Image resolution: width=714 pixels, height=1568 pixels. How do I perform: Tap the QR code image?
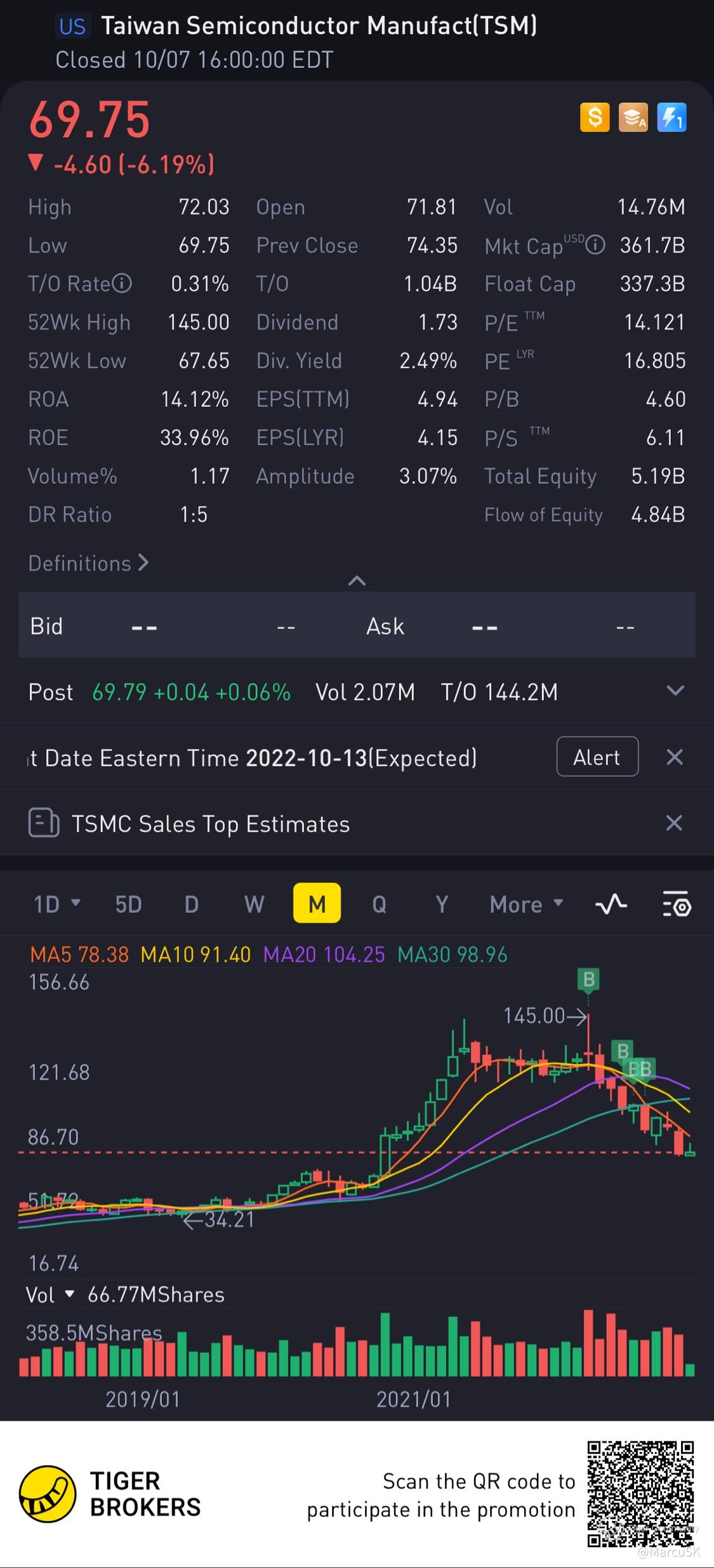pos(640,1494)
